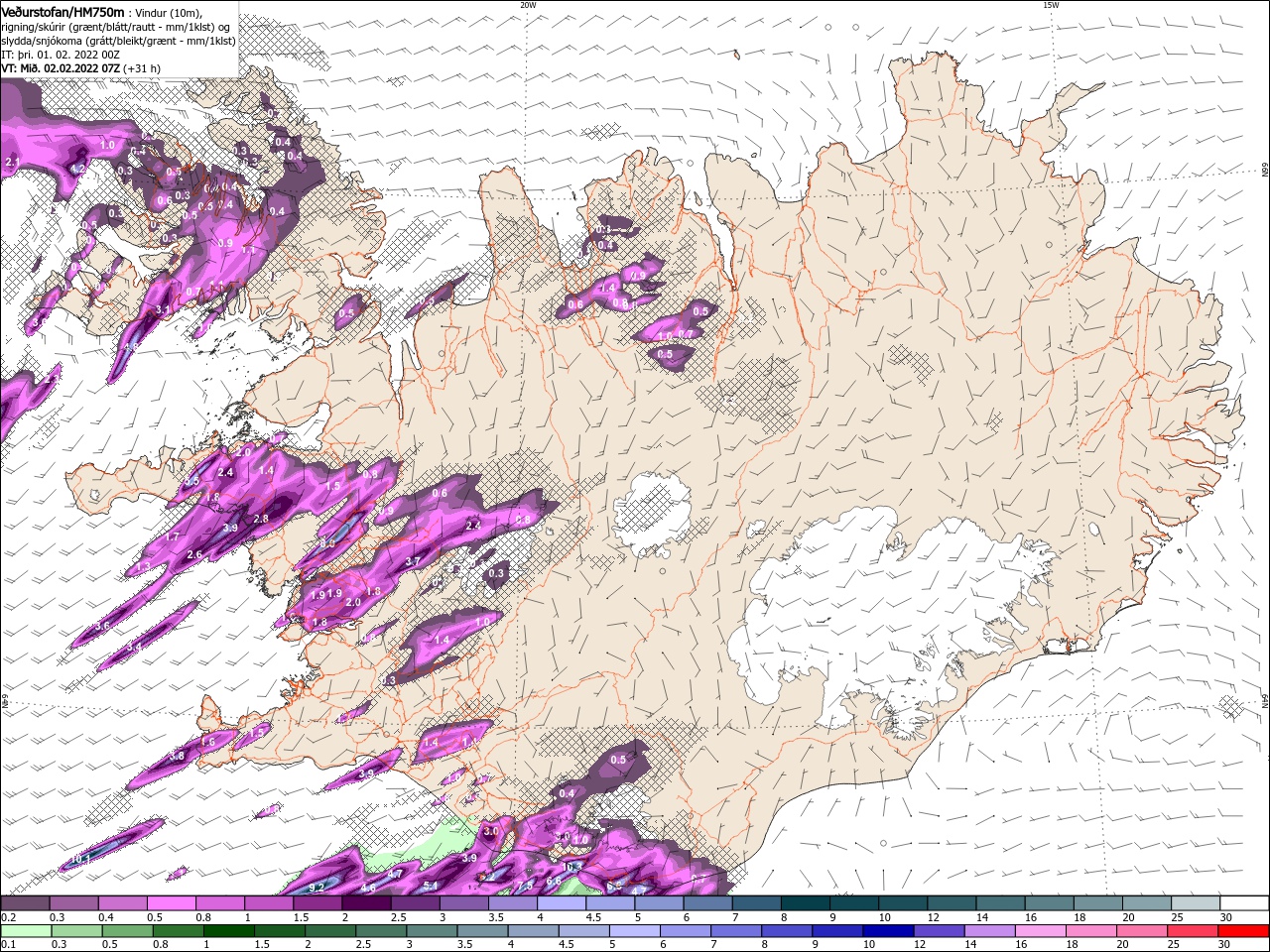1270x952 pixels.
Task: Click the 1.5–2 magenta-purple snow legend swatch
Action: pos(317,903)
